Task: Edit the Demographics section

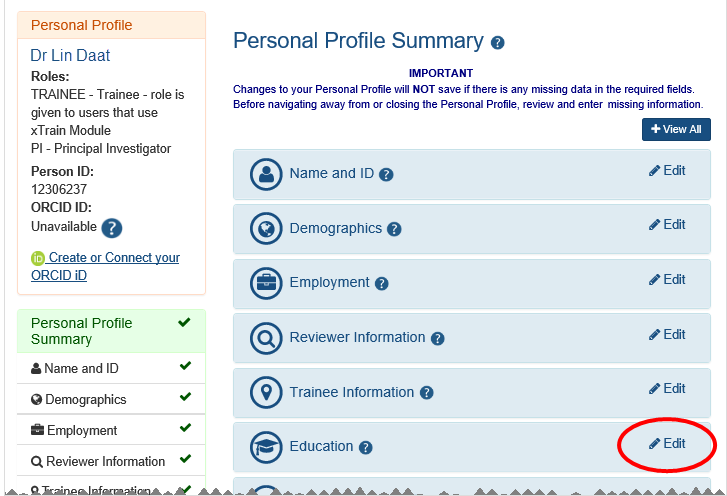Action: (x=667, y=225)
